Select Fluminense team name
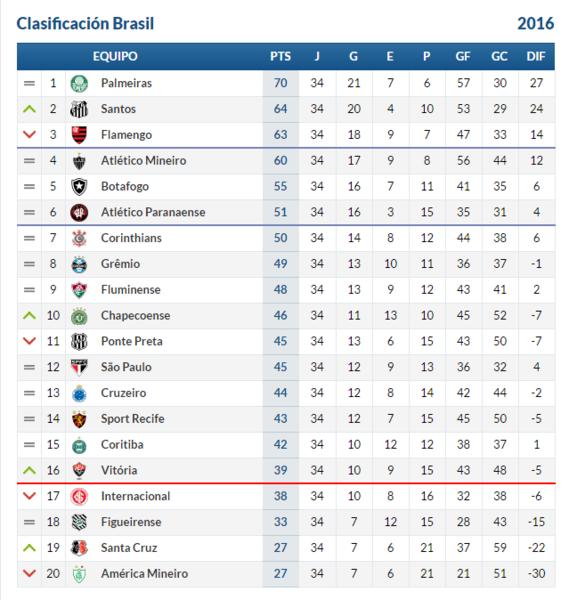Viewport: 569px width, 600px height. pos(130,290)
